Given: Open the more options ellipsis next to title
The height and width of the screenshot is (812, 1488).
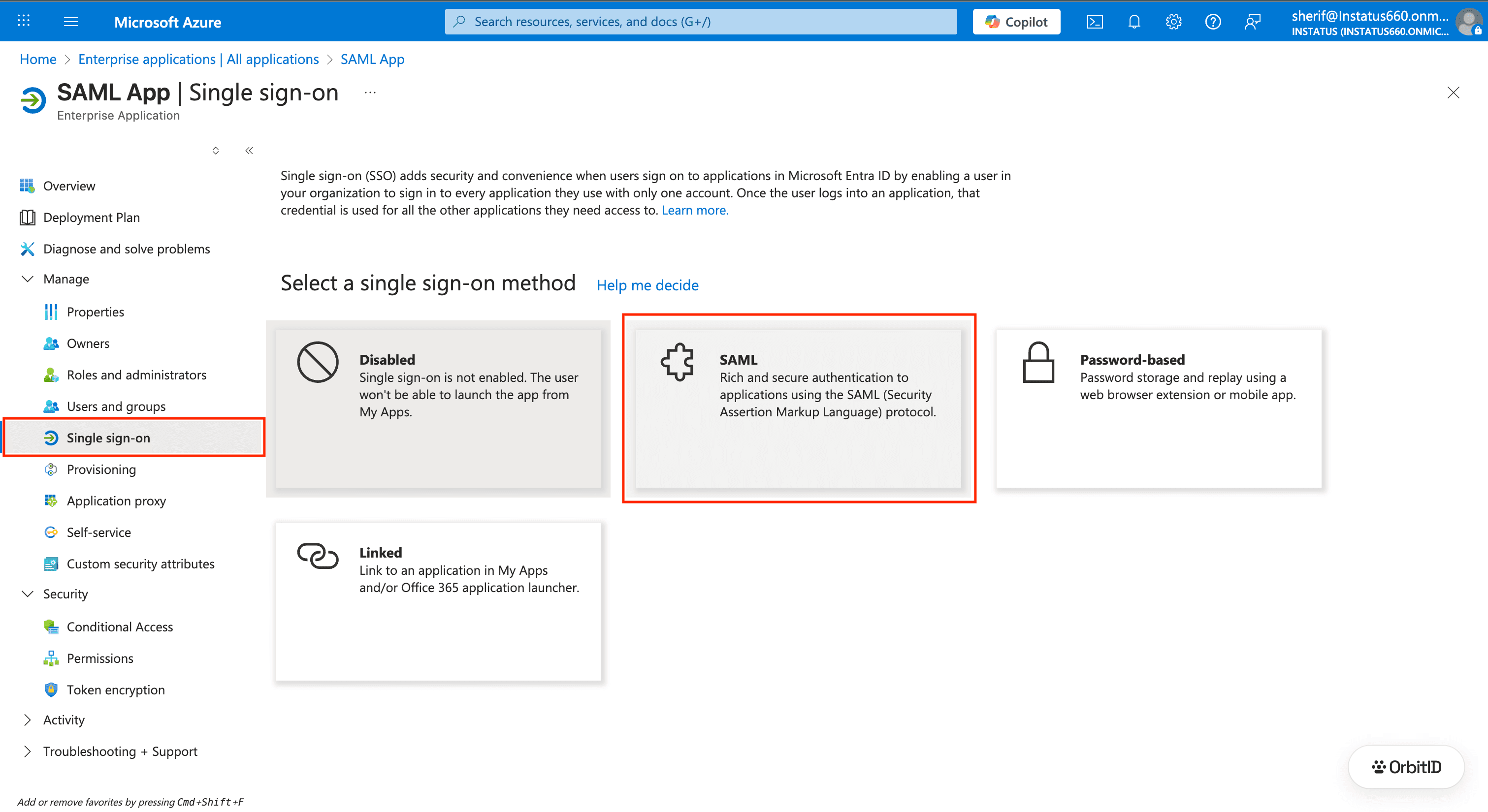Looking at the screenshot, I should click(x=370, y=93).
